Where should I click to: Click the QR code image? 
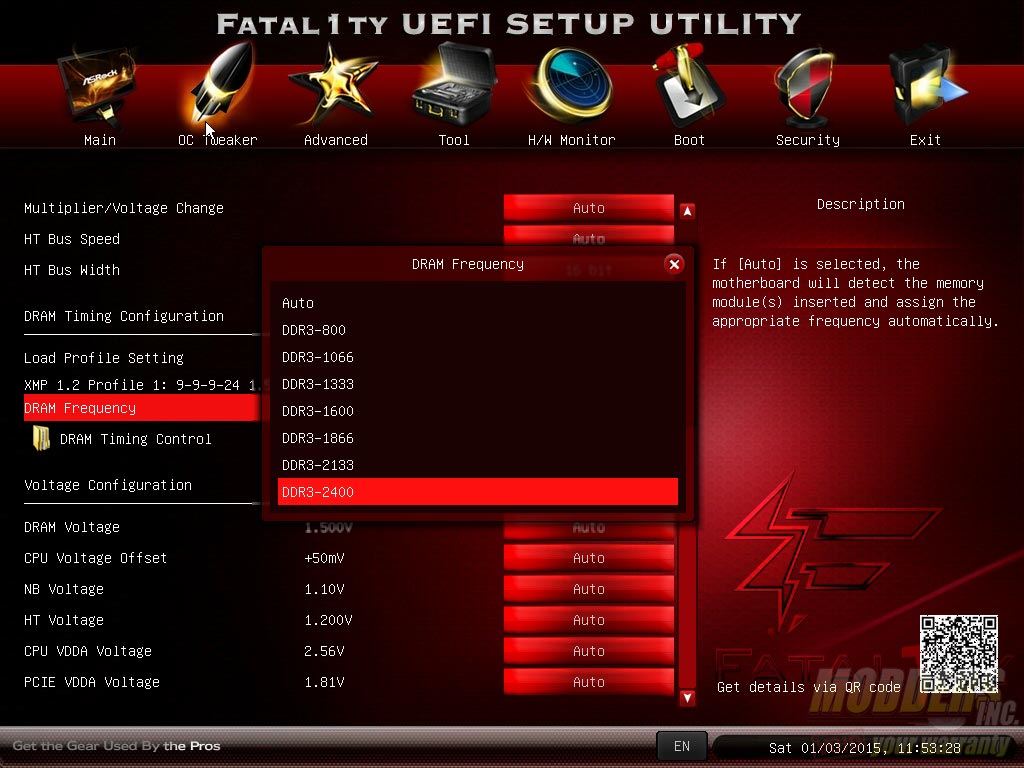tap(959, 654)
